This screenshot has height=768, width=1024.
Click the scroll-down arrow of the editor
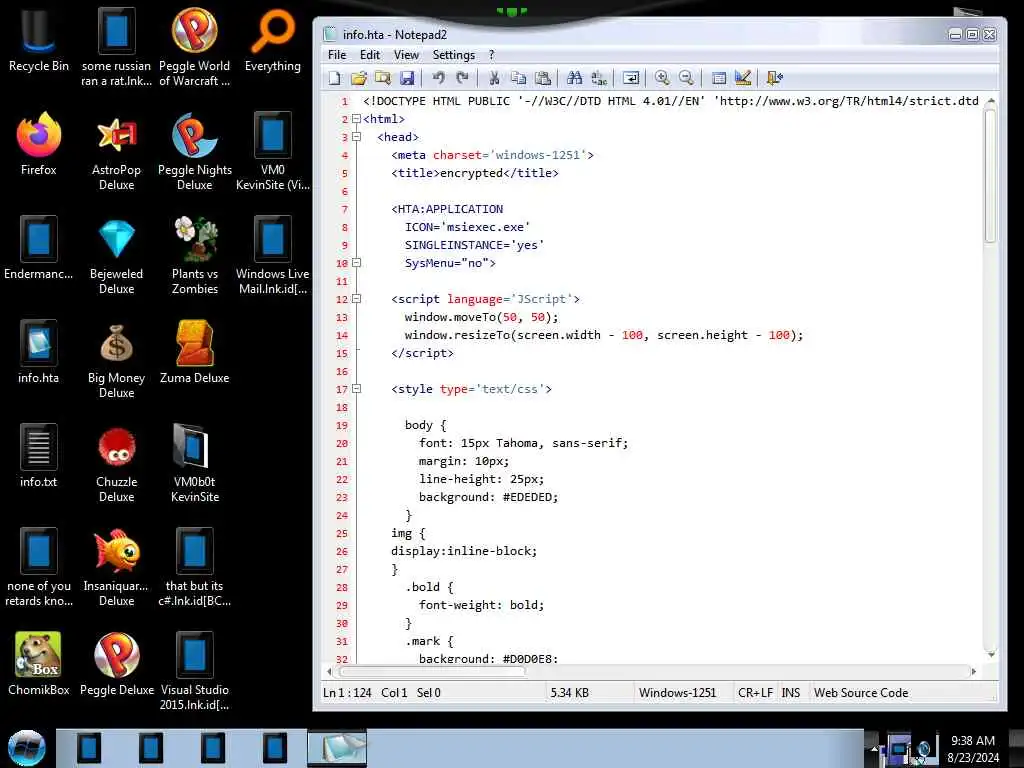(991, 654)
